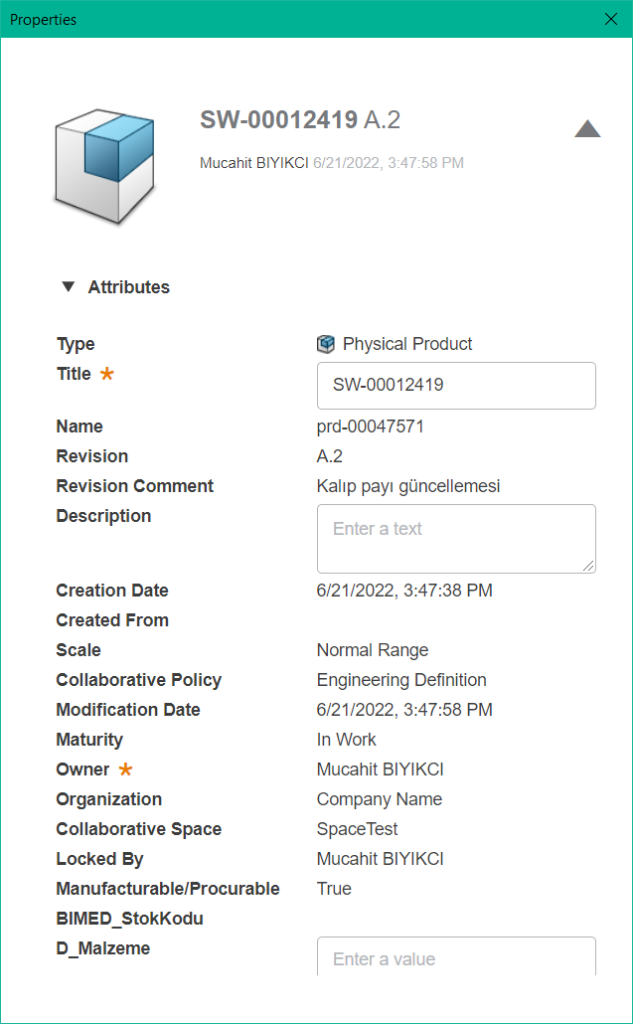This screenshot has width=633, height=1024.
Task: Click the Revision Comment text
Action: pyautogui.click(x=408, y=487)
